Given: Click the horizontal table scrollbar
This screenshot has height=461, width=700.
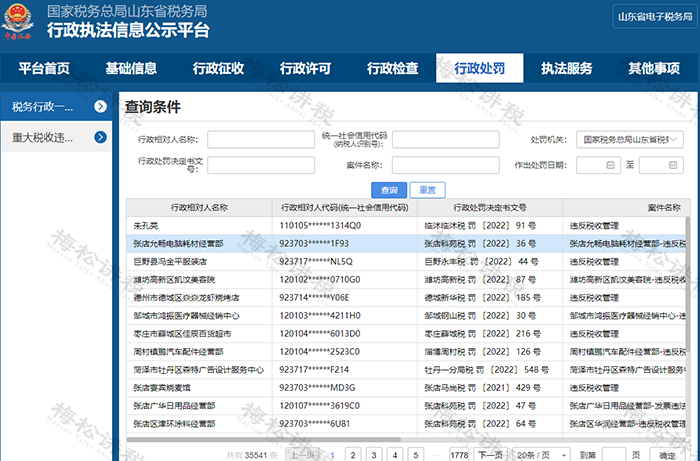Looking at the screenshot, I should (x=263, y=439).
